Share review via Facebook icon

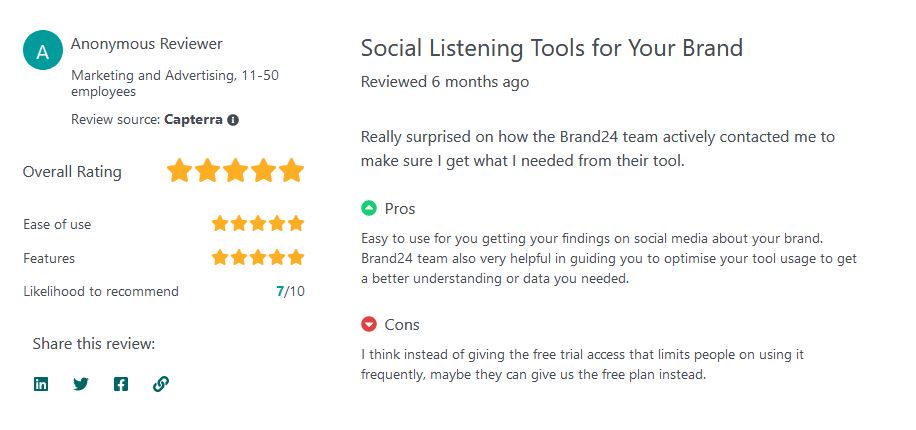(121, 384)
